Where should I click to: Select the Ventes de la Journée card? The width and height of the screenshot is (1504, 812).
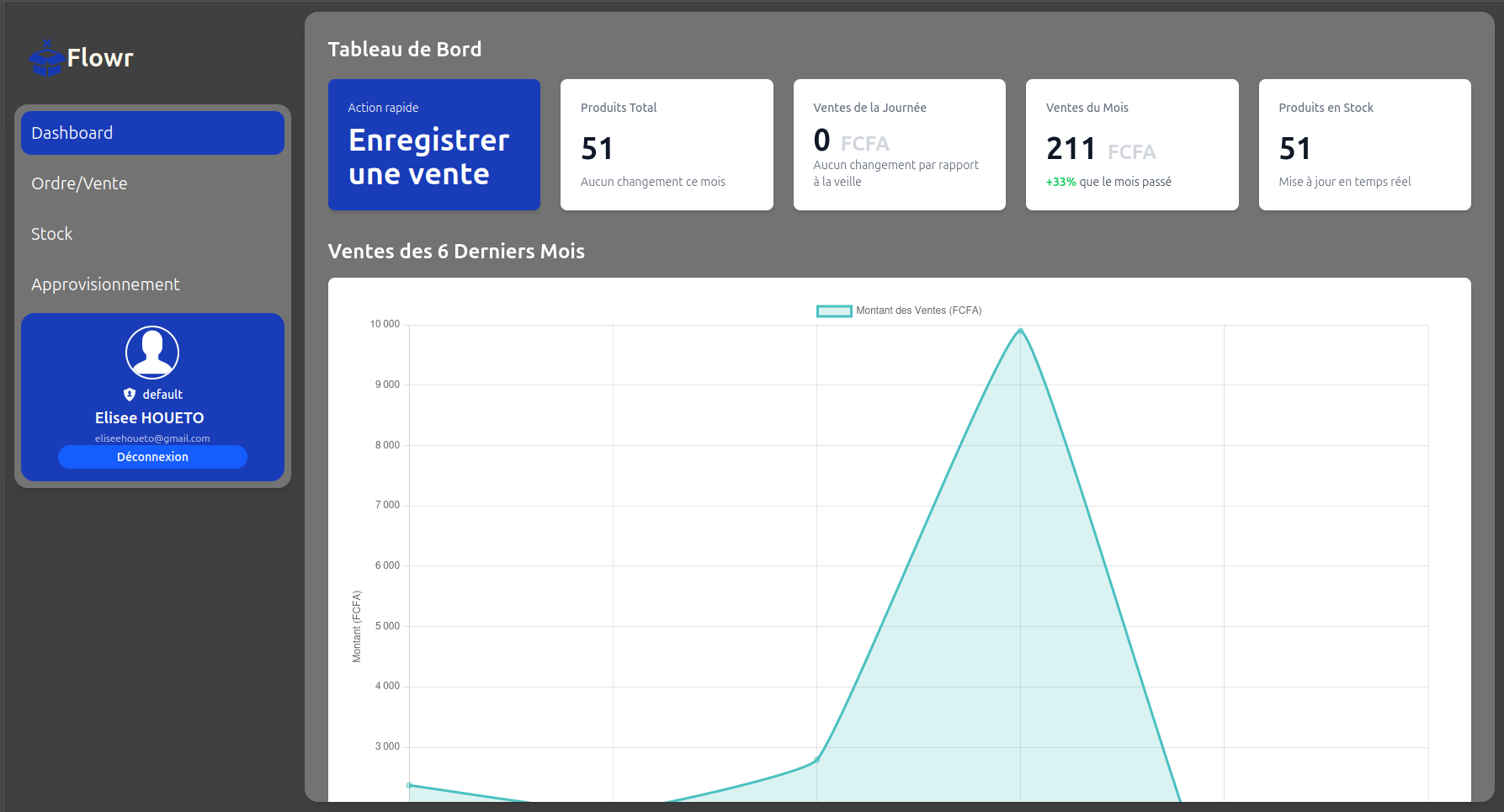point(899,145)
